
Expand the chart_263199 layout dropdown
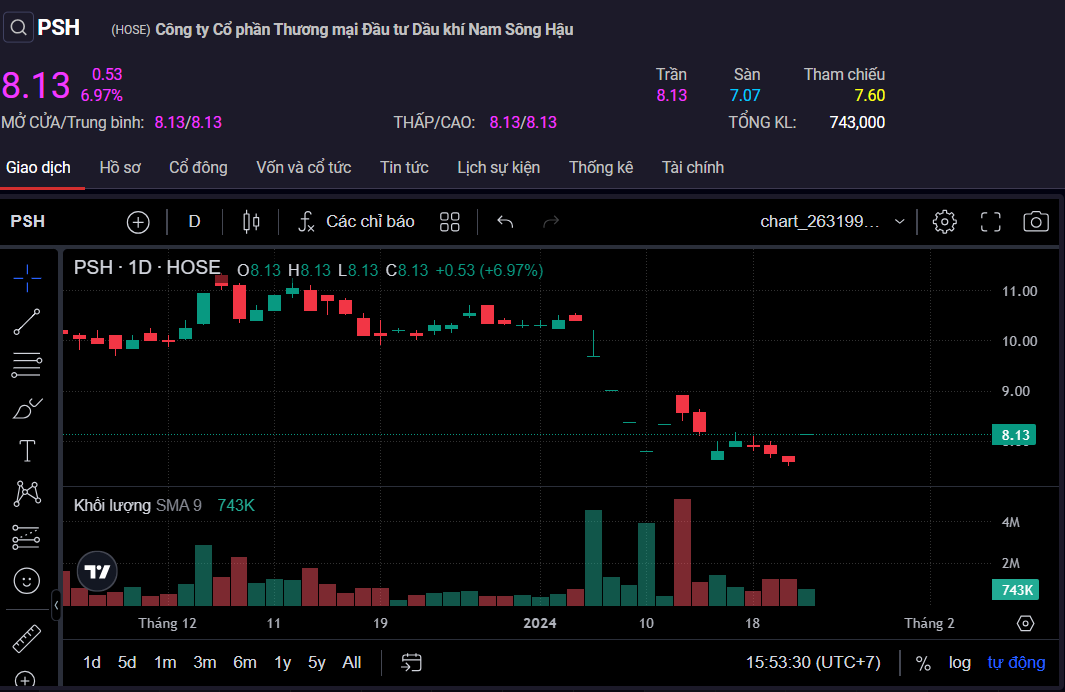tap(899, 222)
